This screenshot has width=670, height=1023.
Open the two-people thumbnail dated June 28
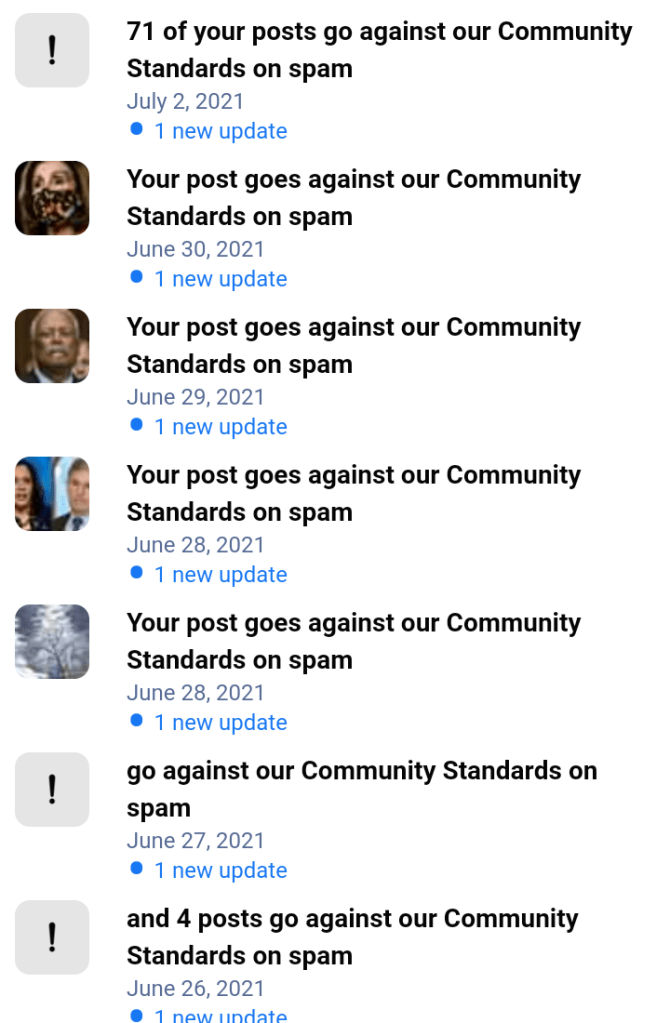click(52, 494)
